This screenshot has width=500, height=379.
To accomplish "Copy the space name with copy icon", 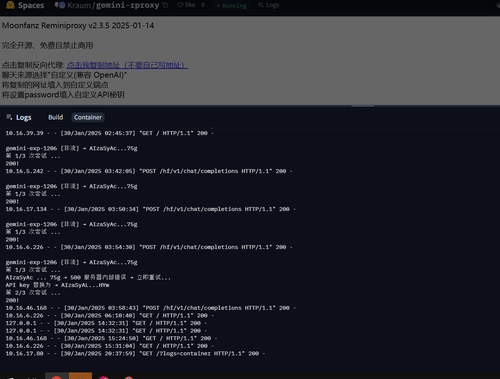I will pyautogui.click(x=165, y=5).
